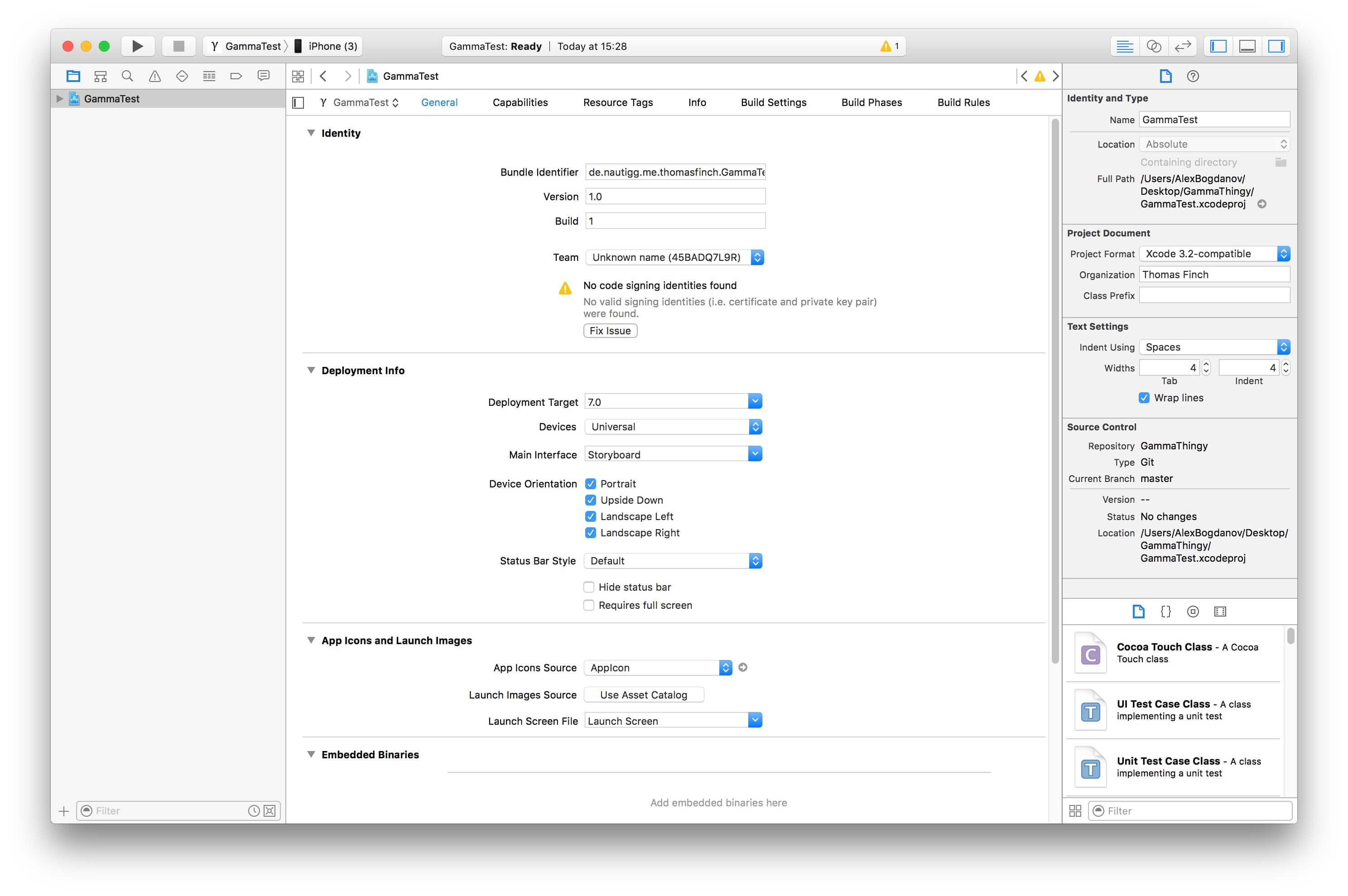
Task: Show the Assistant editor
Action: pos(1154,46)
